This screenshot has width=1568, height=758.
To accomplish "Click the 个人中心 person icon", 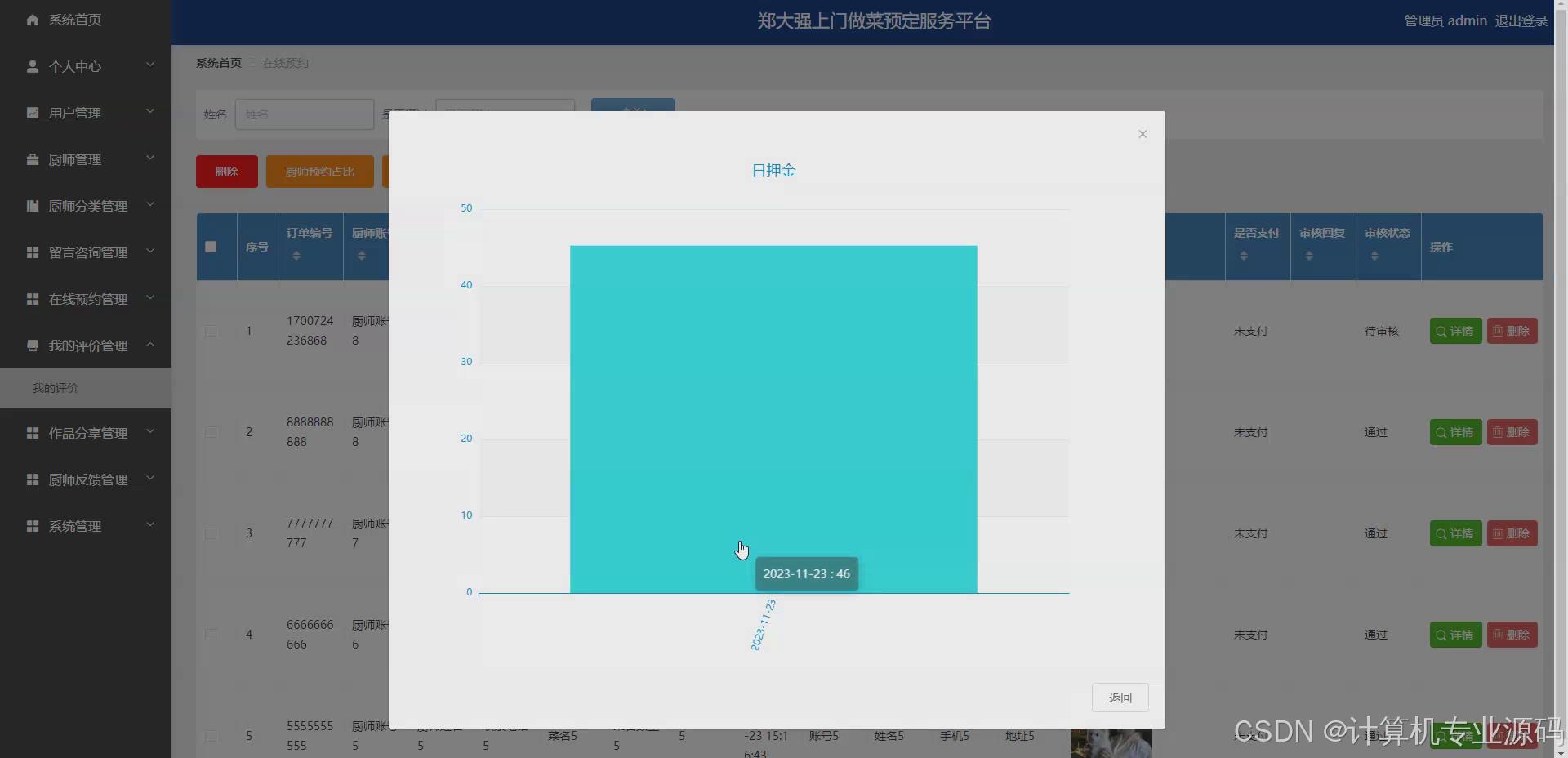I will click(x=33, y=66).
